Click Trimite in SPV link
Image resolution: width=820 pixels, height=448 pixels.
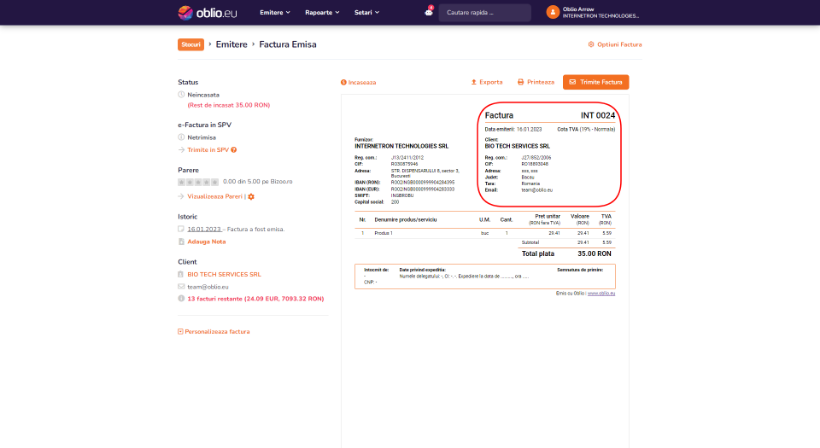tap(208, 150)
